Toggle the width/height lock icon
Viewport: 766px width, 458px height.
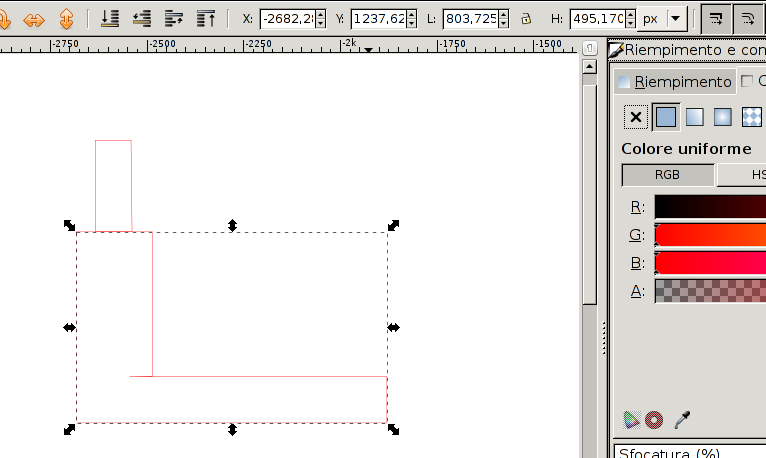point(526,19)
